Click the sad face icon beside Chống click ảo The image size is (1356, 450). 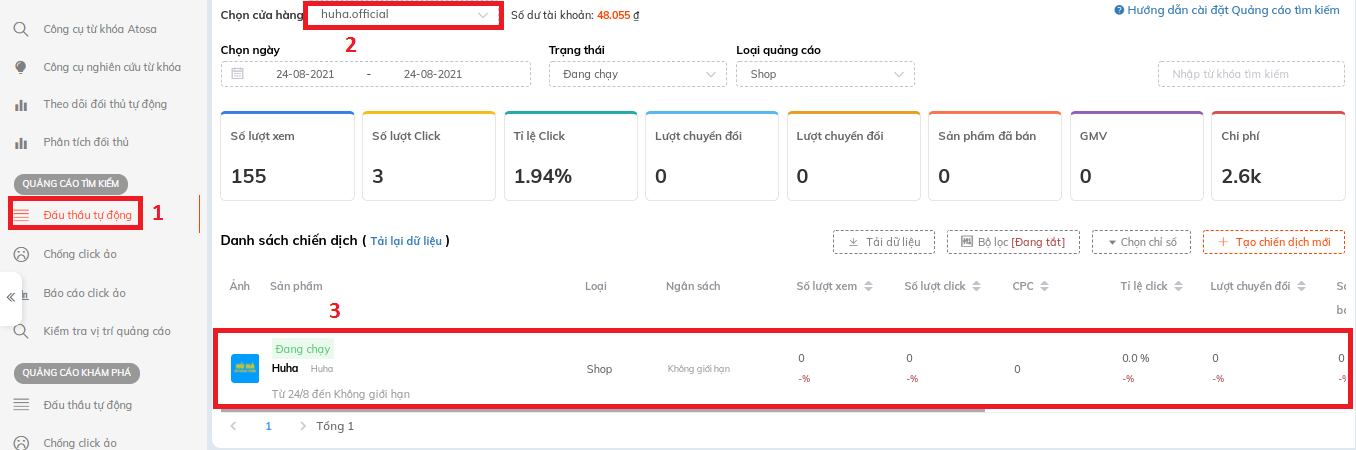tap(20, 254)
